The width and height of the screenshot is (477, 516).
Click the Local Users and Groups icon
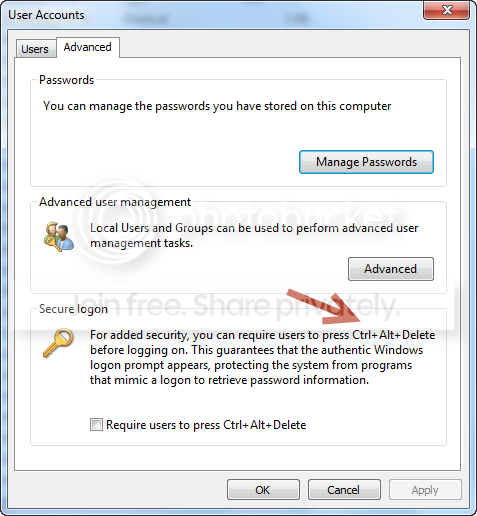point(59,236)
